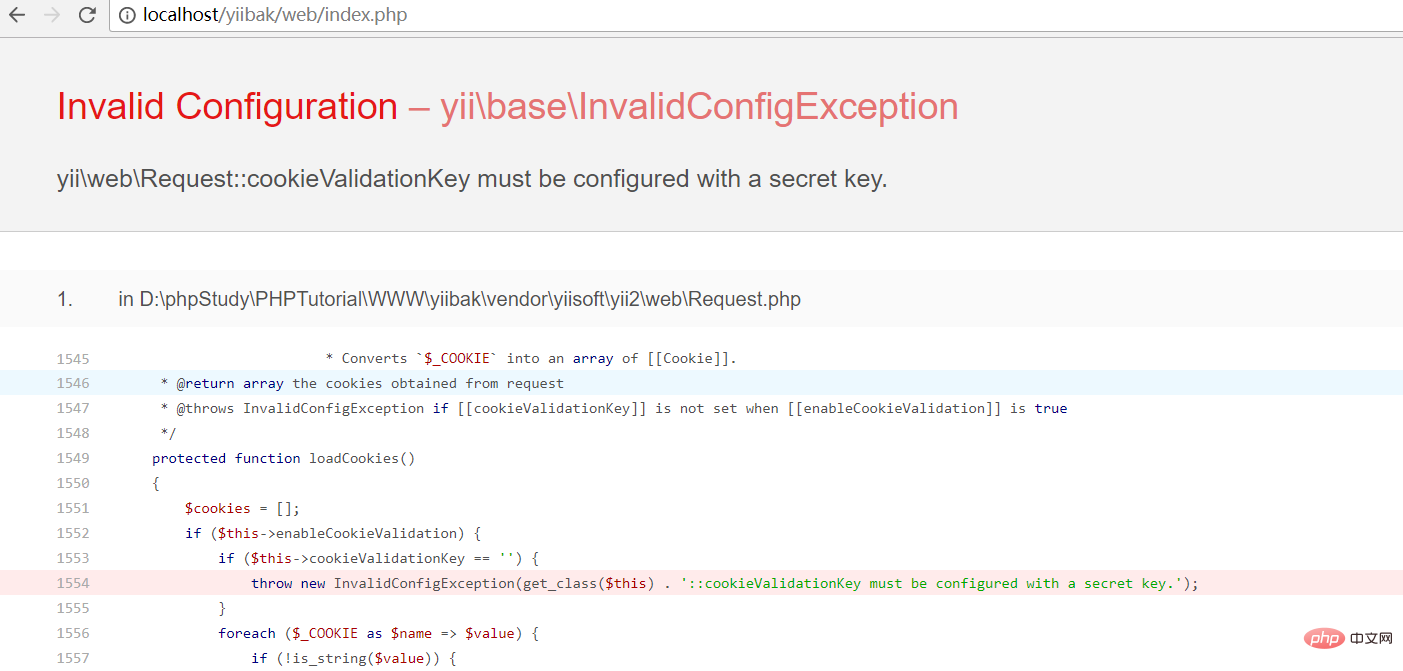Click the "$cookies = [];" code line
The image size is (1403, 671).
coord(242,508)
